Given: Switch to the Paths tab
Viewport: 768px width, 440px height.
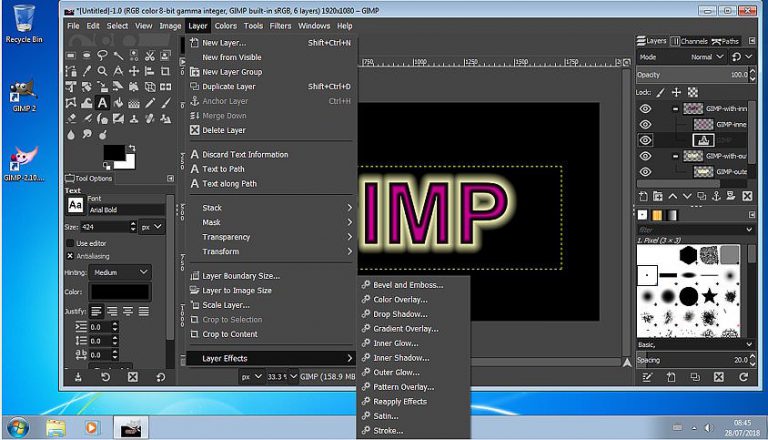Looking at the screenshot, I should (725, 41).
